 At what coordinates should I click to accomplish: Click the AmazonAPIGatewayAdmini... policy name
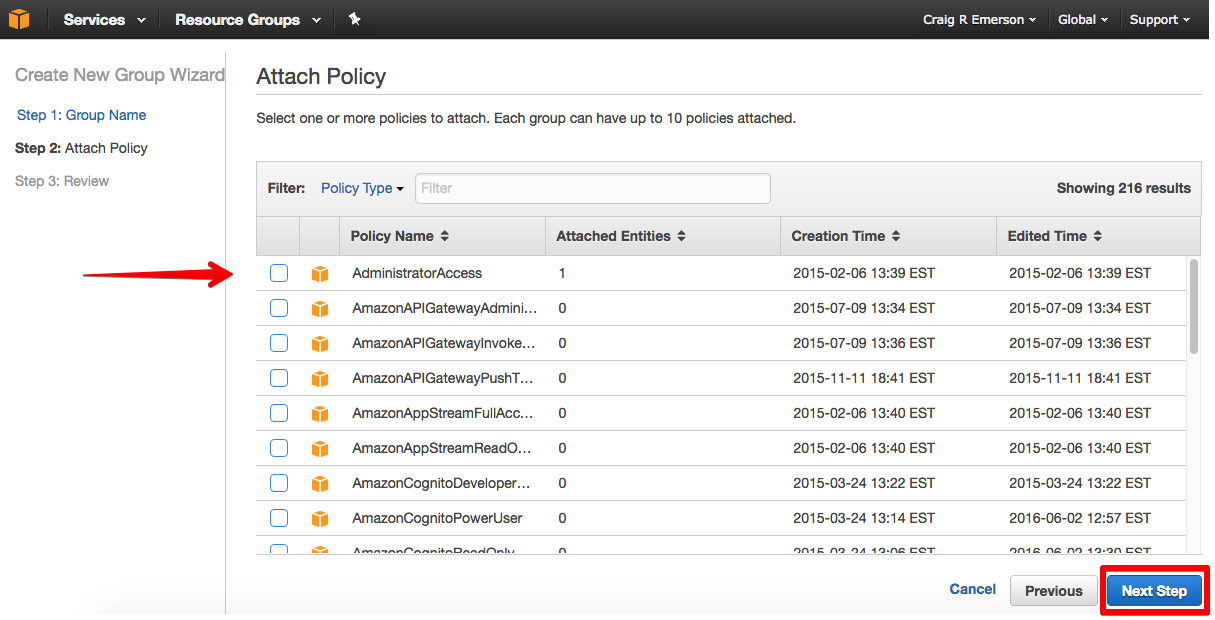click(444, 308)
